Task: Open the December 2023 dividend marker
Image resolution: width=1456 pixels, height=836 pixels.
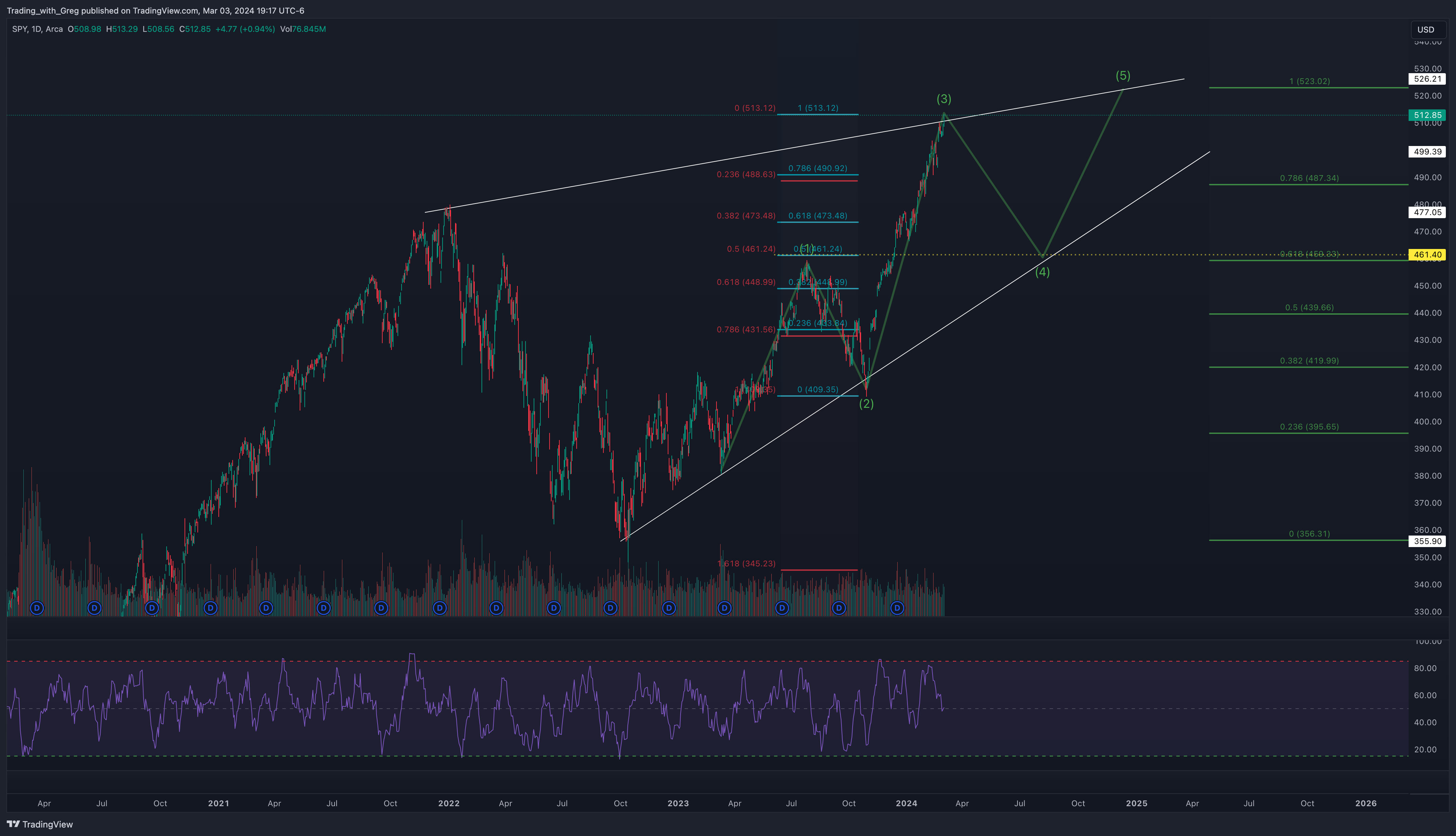Action: 897,607
